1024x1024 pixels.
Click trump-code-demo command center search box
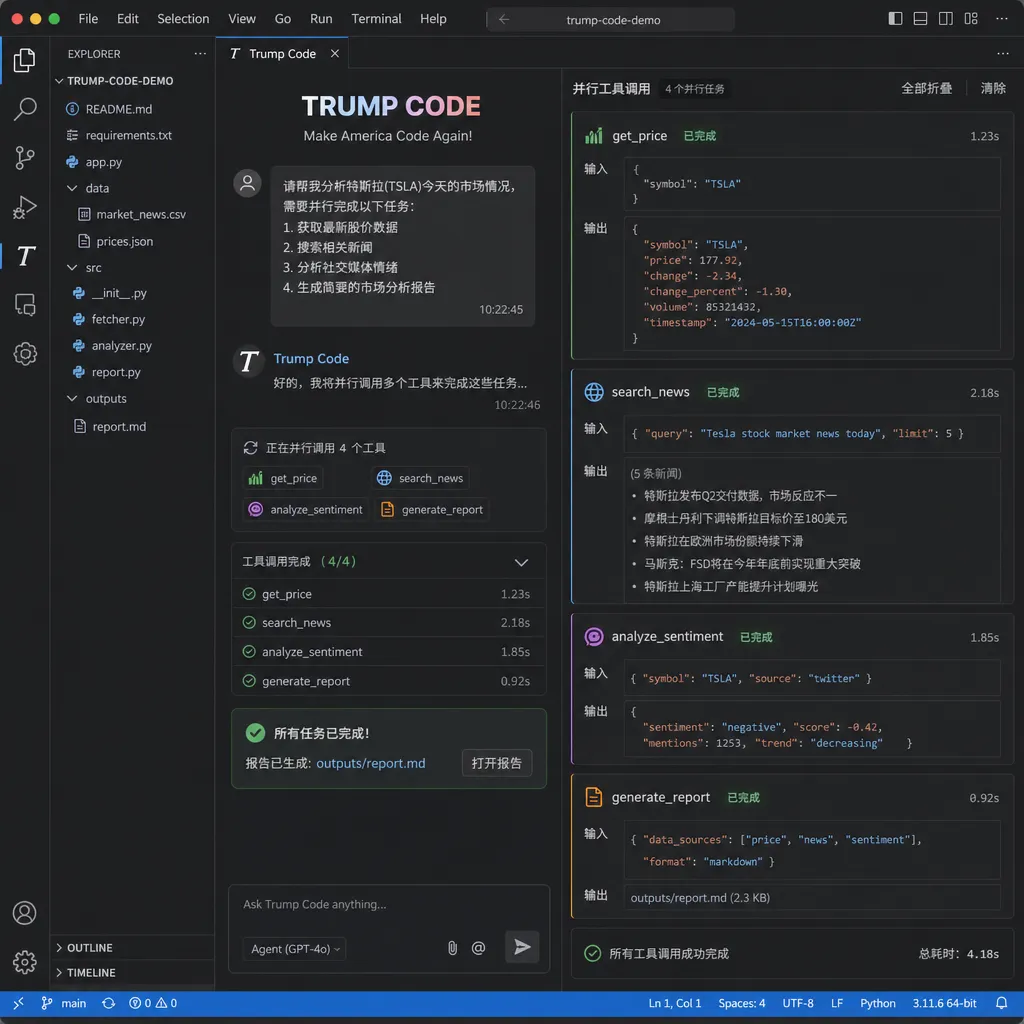613,20
